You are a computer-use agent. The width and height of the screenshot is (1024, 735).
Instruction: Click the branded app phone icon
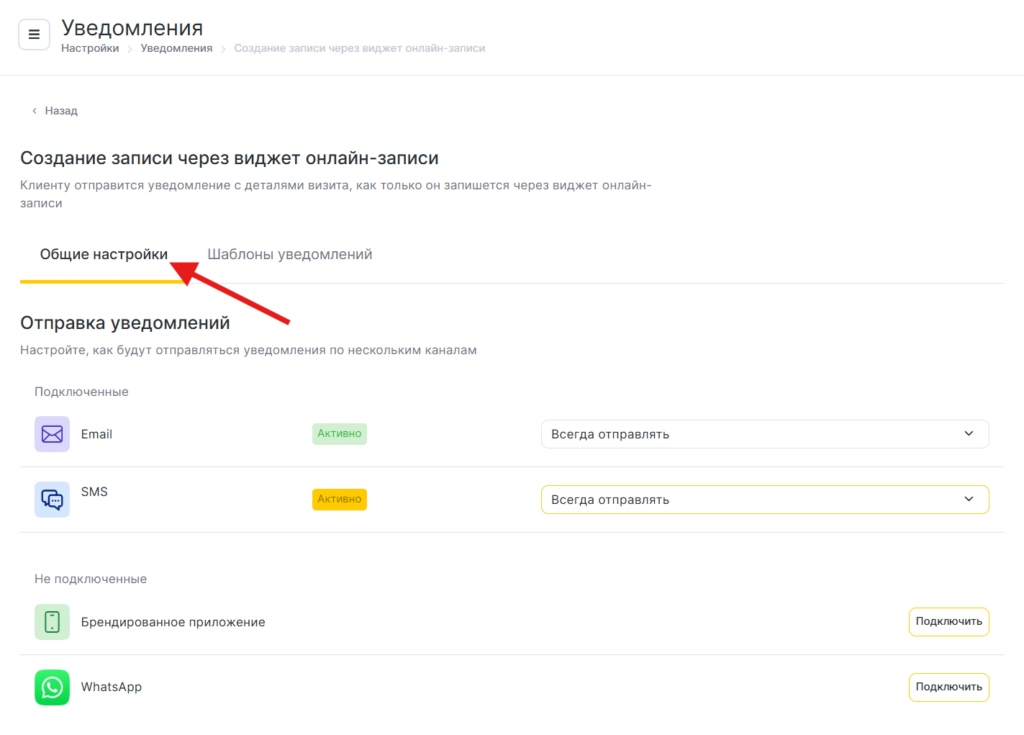(x=52, y=622)
